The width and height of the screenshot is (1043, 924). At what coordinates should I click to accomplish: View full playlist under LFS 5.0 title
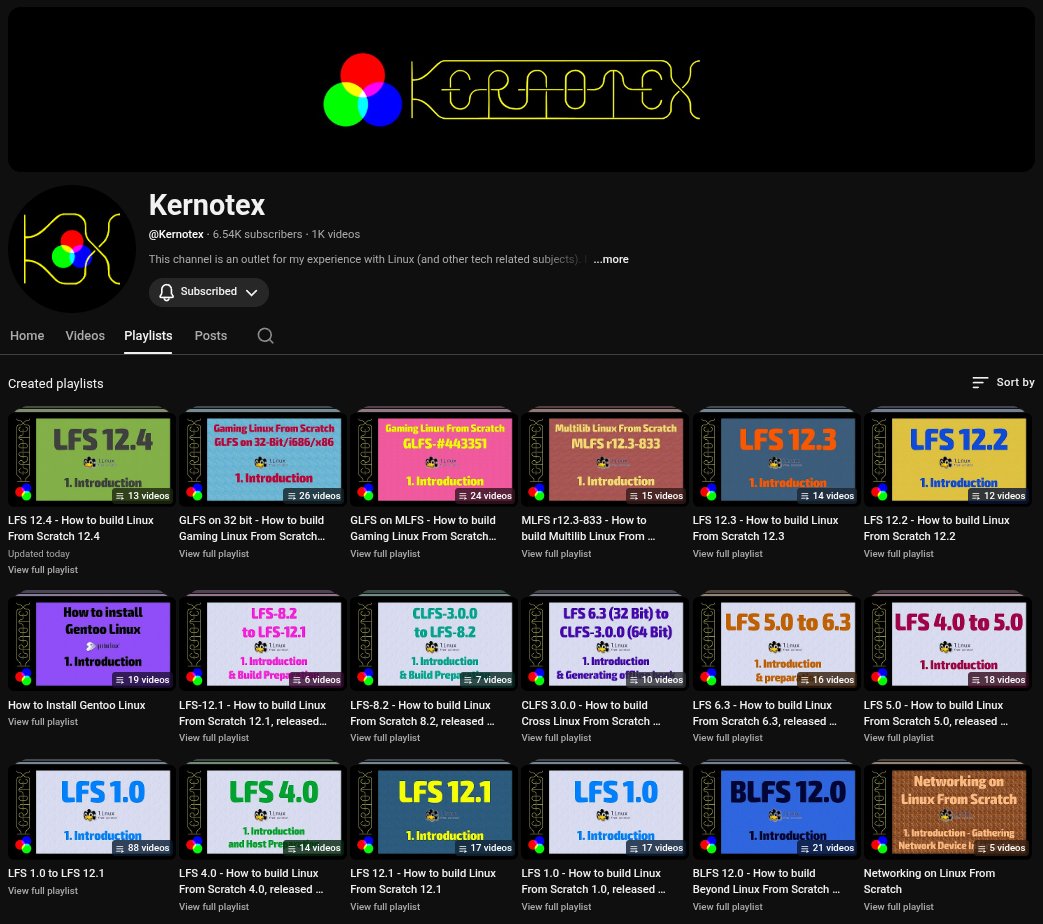(899, 738)
